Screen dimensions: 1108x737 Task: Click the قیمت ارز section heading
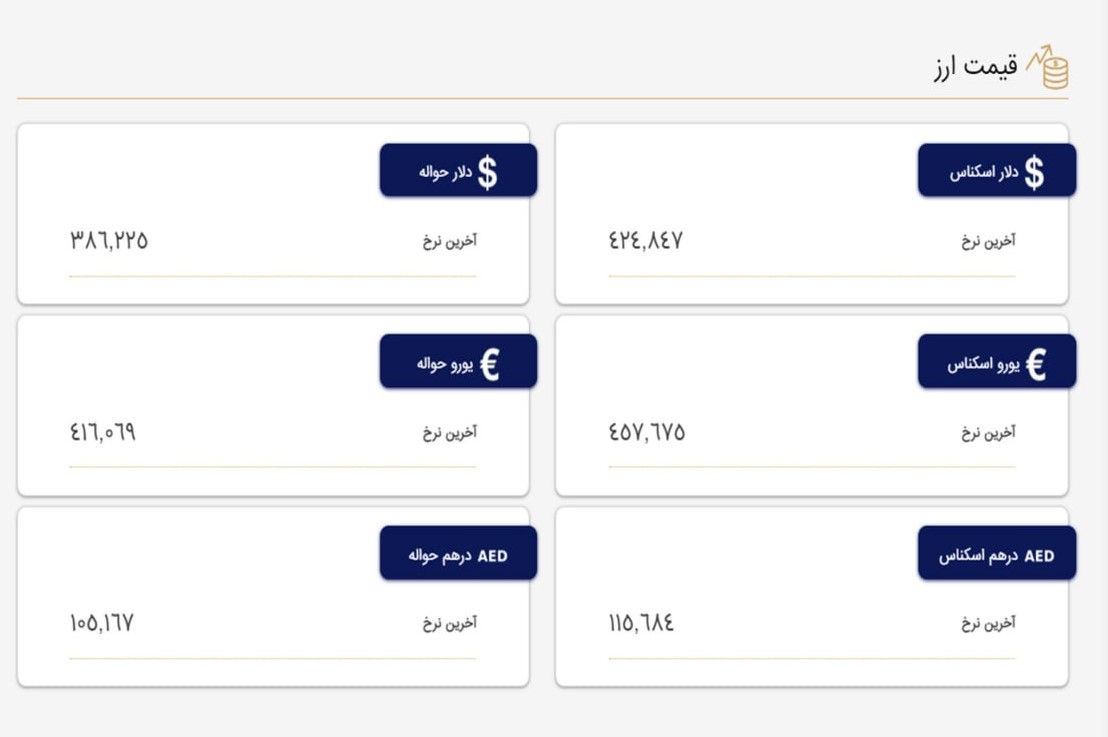975,66
